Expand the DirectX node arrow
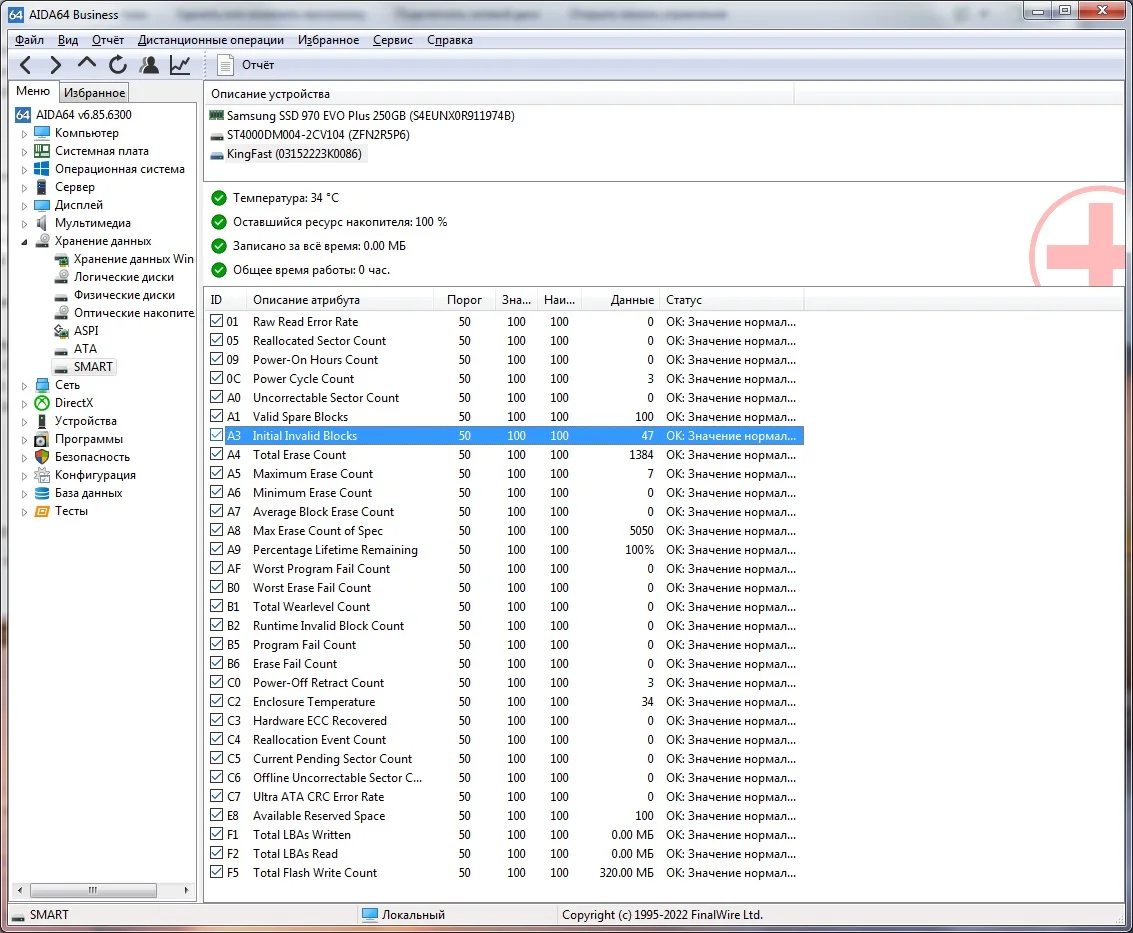This screenshot has width=1133, height=933. [x=24, y=404]
